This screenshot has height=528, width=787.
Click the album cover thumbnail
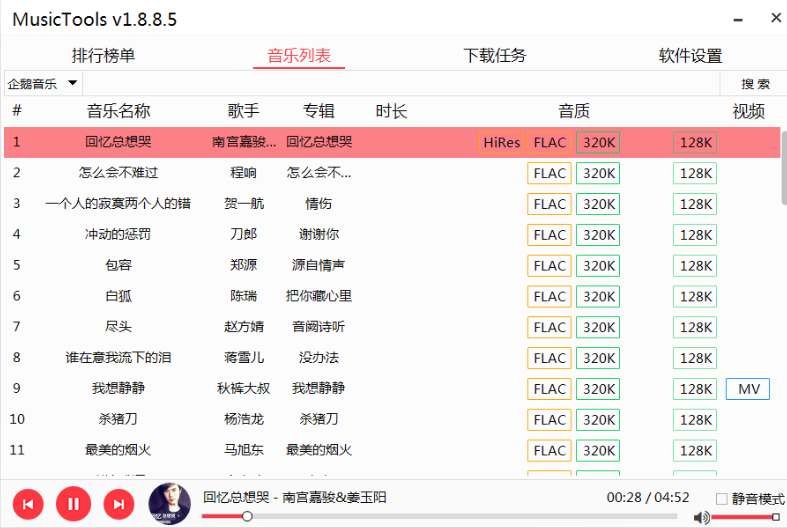pos(169,503)
